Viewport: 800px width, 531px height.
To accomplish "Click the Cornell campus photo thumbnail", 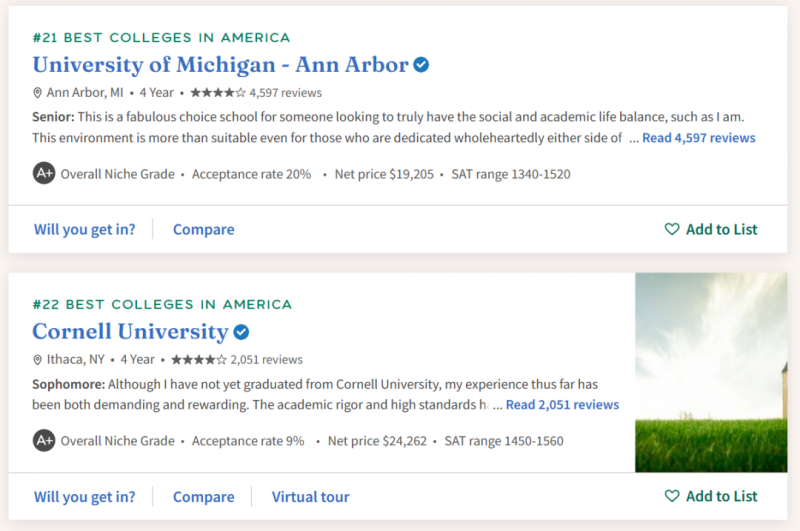I will point(711,372).
